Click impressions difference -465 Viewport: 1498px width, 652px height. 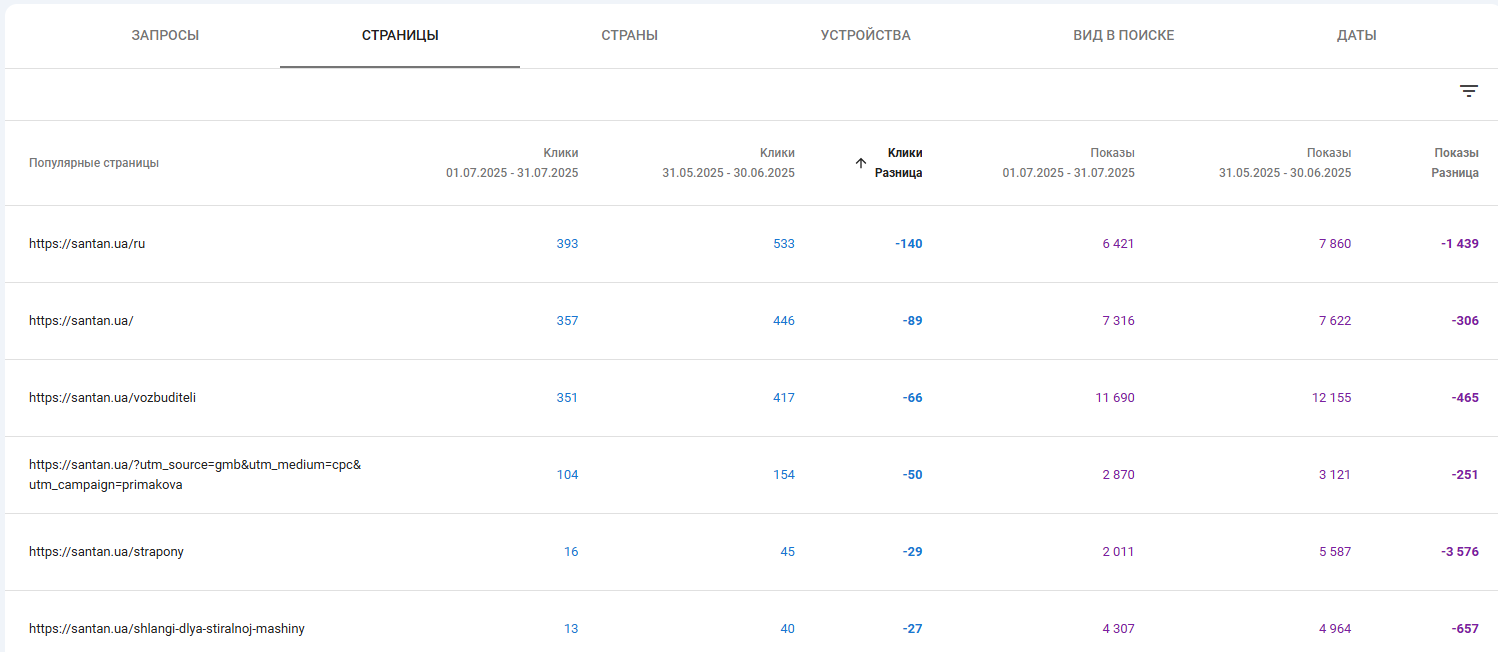(1465, 398)
